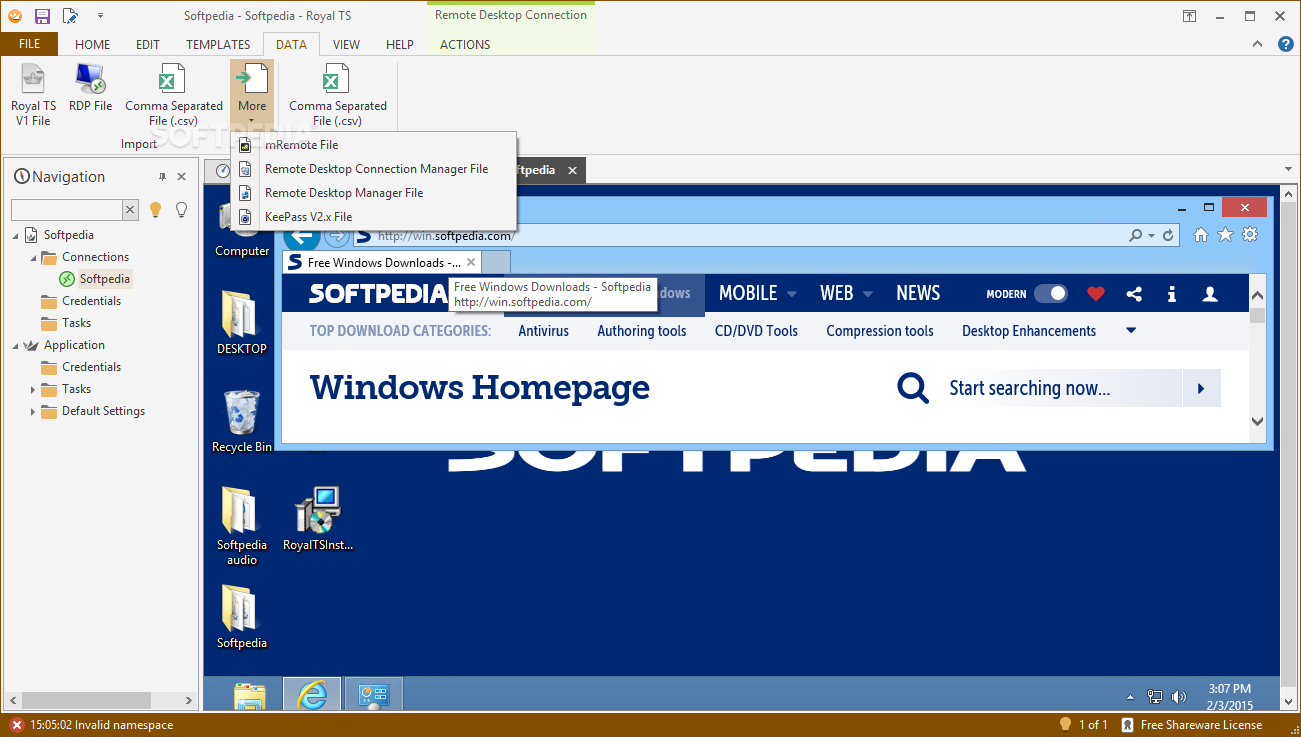Choose mRemote File from the menu
This screenshot has width=1301, height=737.
pos(373,145)
